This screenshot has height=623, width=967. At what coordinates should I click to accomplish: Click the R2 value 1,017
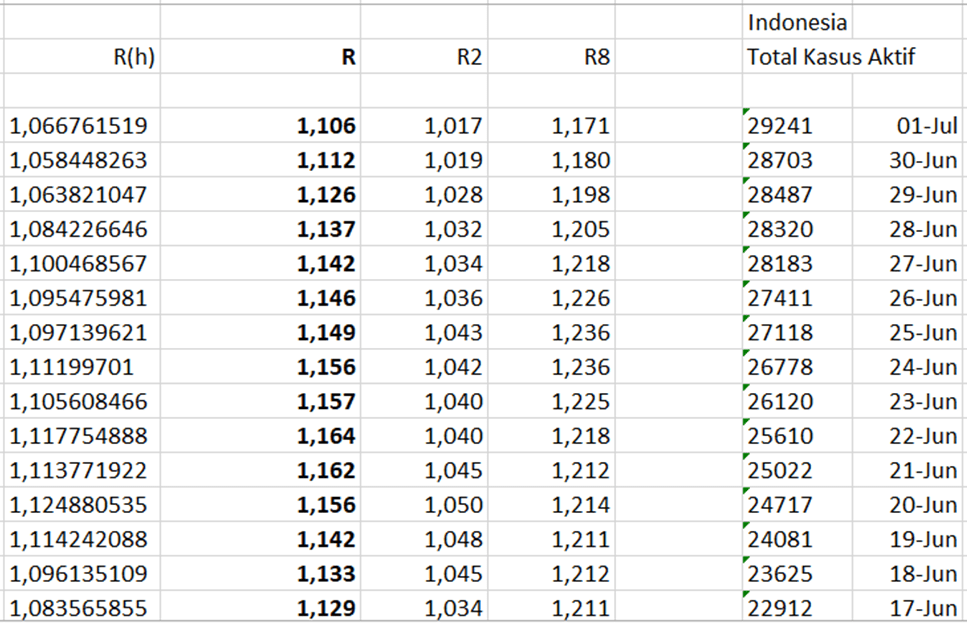coord(424,126)
